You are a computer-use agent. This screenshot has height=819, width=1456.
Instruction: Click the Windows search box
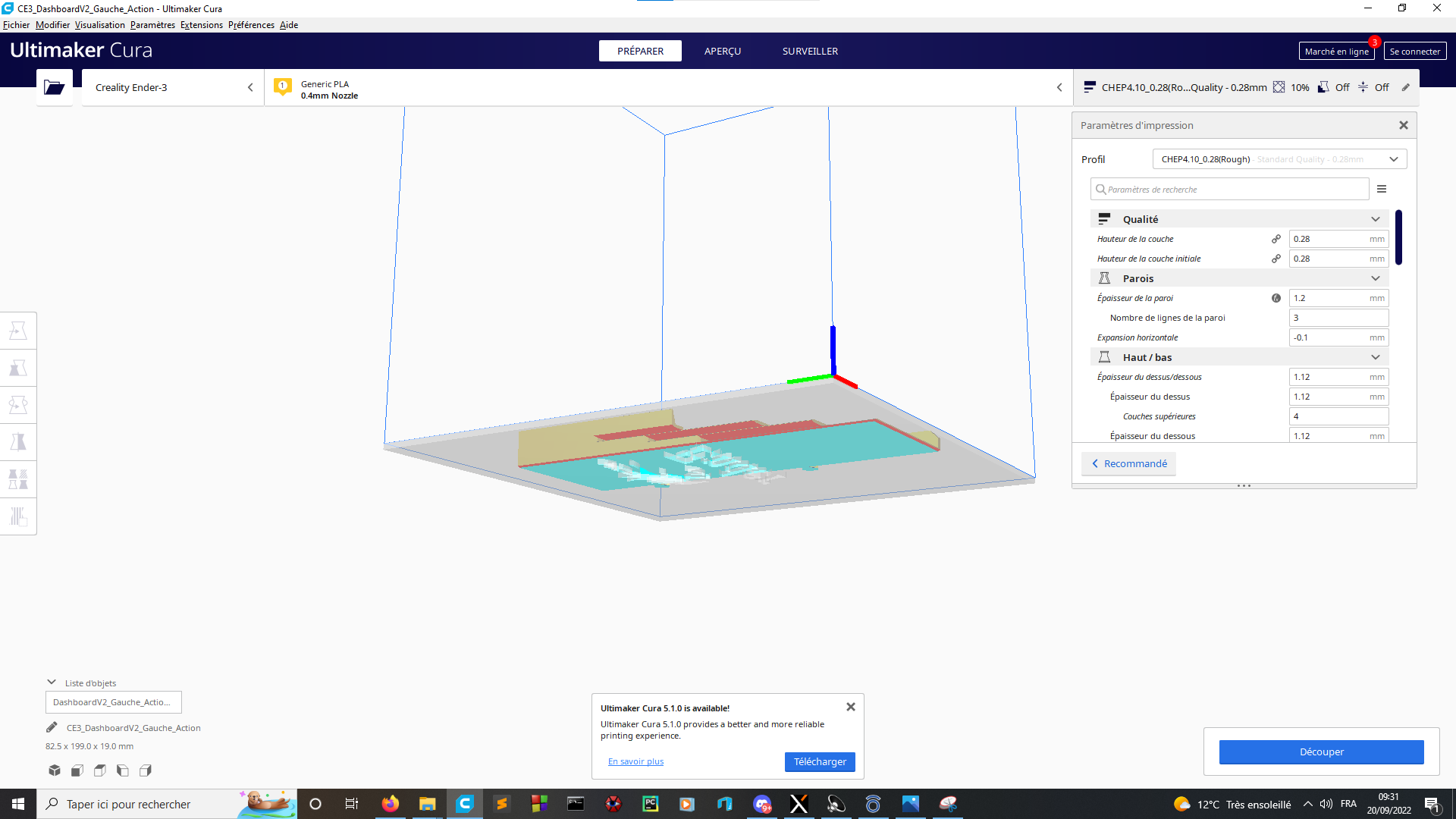(x=167, y=804)
